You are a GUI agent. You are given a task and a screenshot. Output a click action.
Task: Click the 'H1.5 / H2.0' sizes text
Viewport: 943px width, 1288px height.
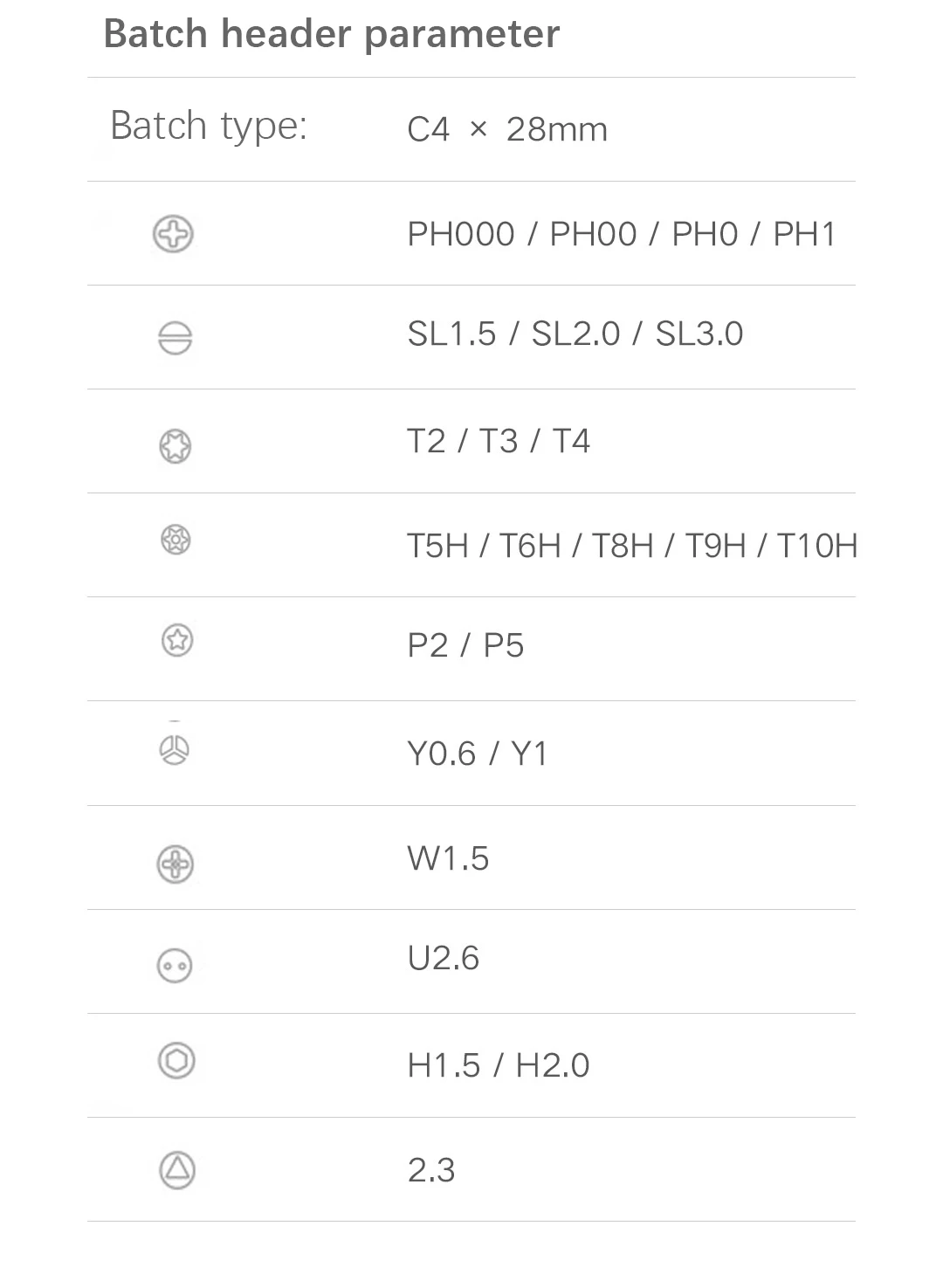499,1065
